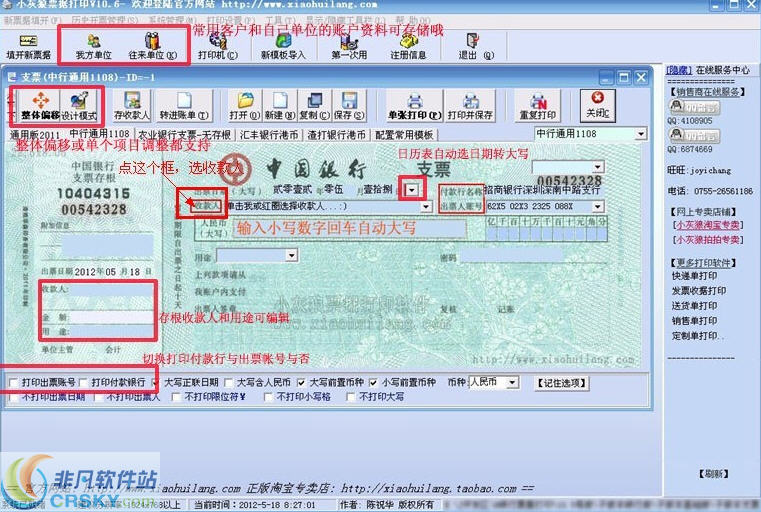761x512 pixels.
Task: Uncheck 小写前置币种 checkbox
Action: coord(373,383)
